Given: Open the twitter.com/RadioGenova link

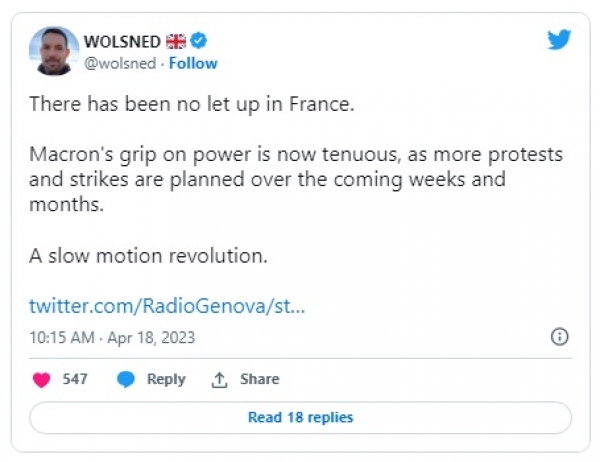Looking at the screenshot, I should [x=167, y=305].
